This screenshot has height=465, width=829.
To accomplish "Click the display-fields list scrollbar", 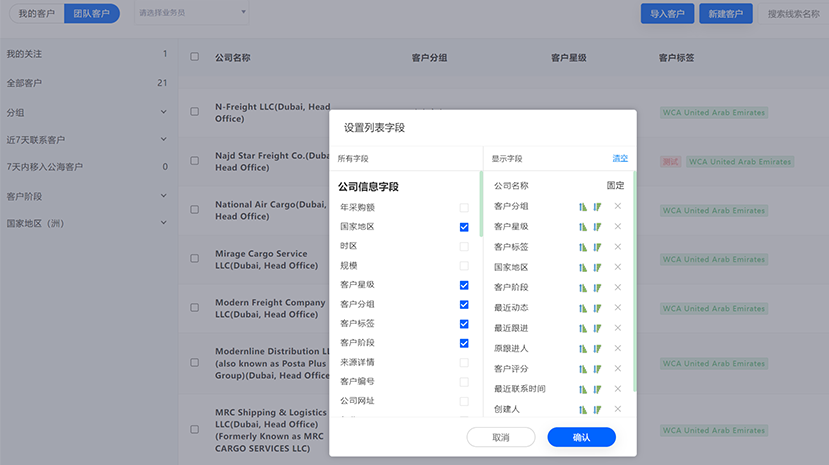I will coord(634,281).
